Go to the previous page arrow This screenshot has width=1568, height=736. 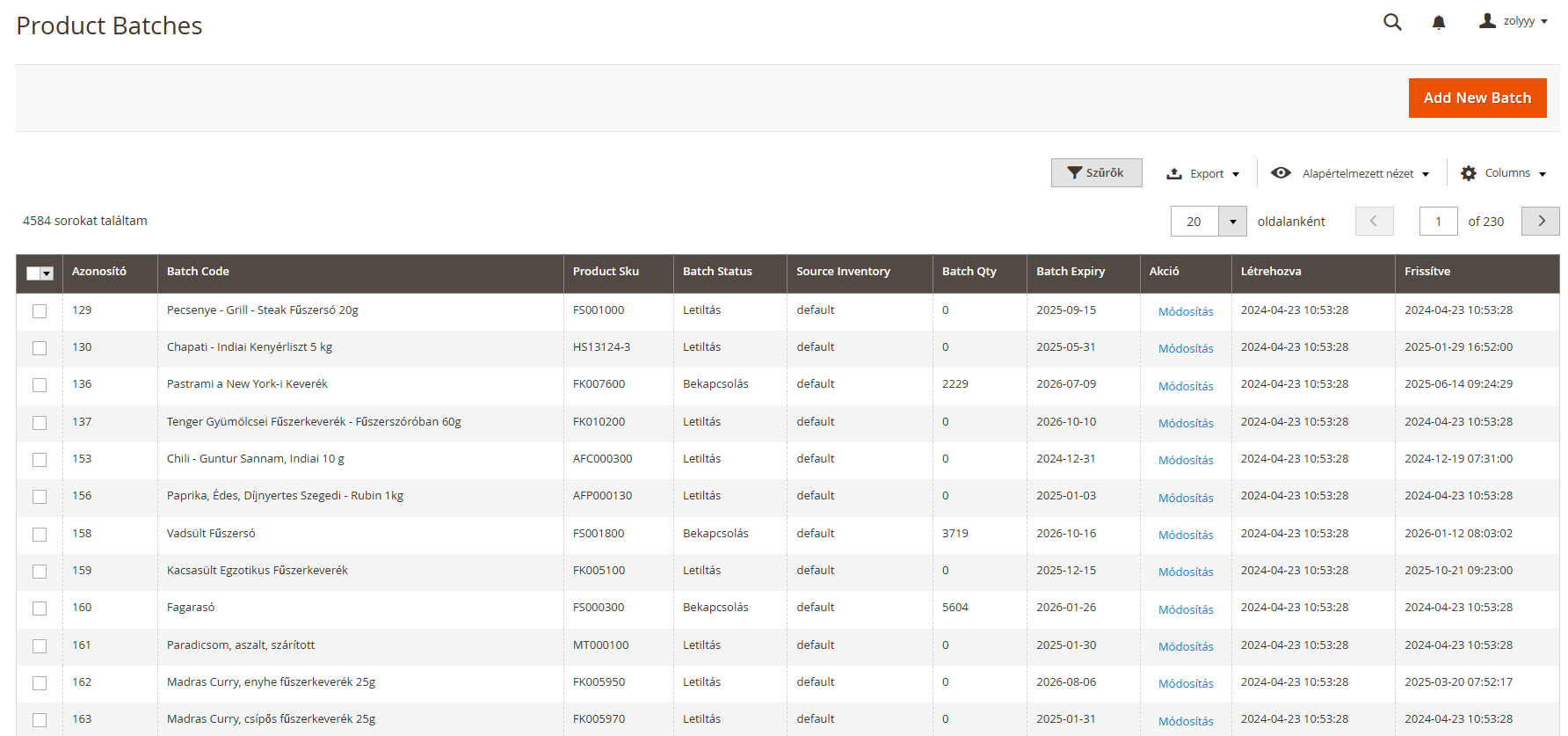(1374, 221)
